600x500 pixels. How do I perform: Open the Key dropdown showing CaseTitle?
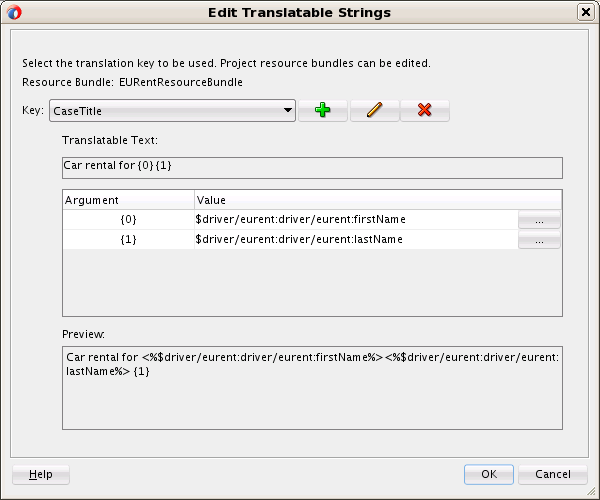coord(172,111)
